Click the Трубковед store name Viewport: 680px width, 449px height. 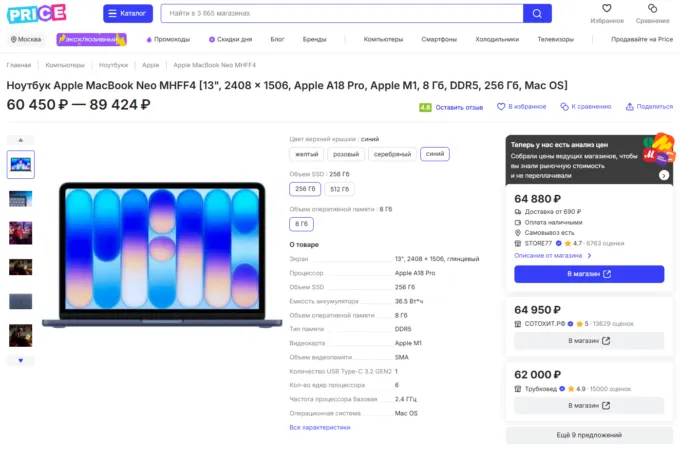tap(540, 389)
